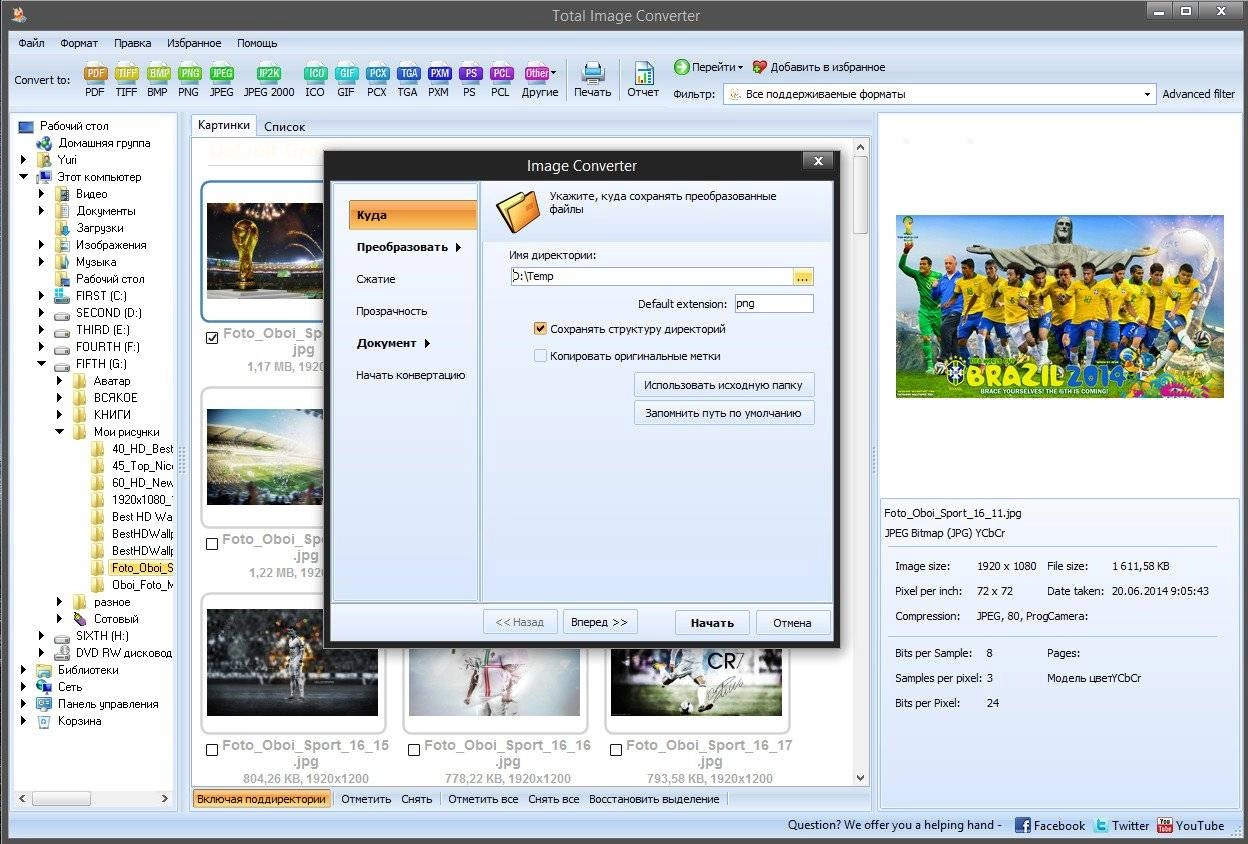Click Отметить все in bottom bar
1248x844 pixels.
[483, 799]
